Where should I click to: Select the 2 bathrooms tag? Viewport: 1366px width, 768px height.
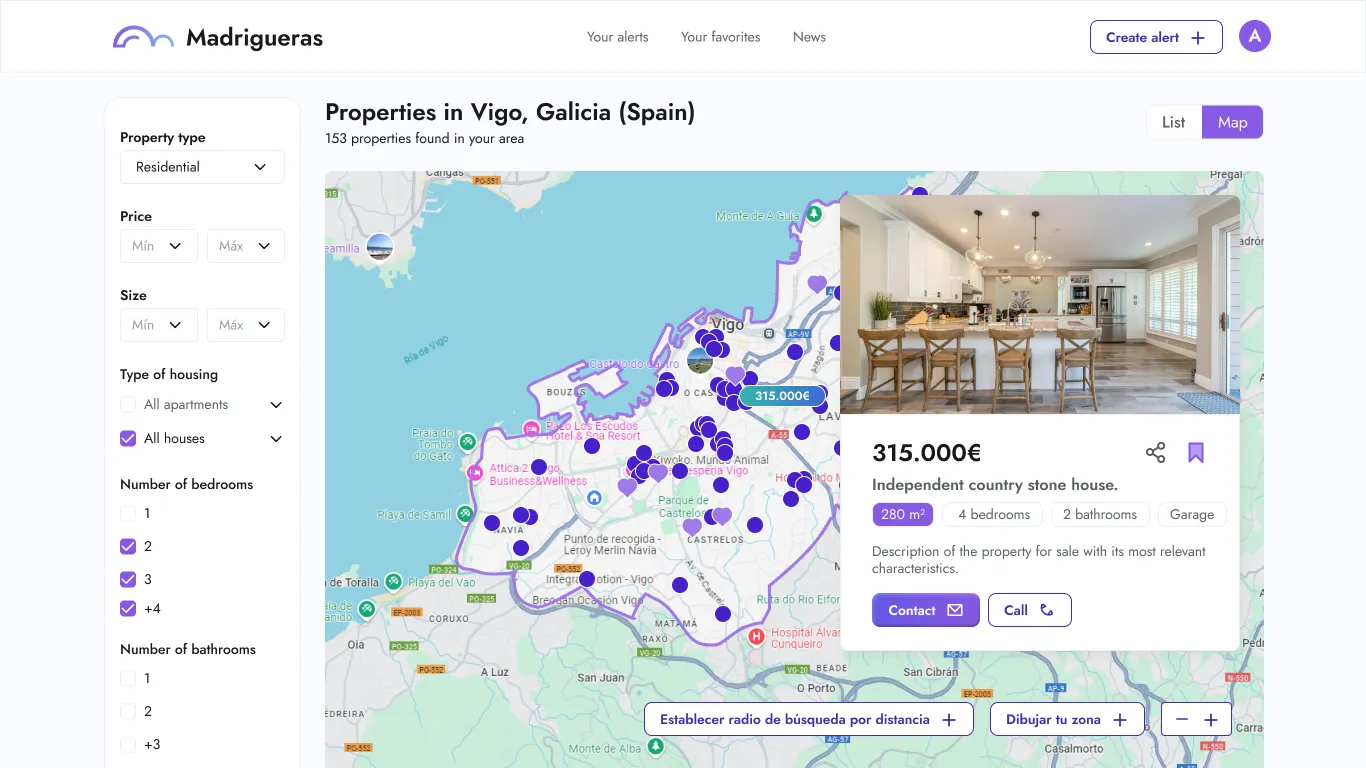pyautogui.click(x=1100, y=515)
